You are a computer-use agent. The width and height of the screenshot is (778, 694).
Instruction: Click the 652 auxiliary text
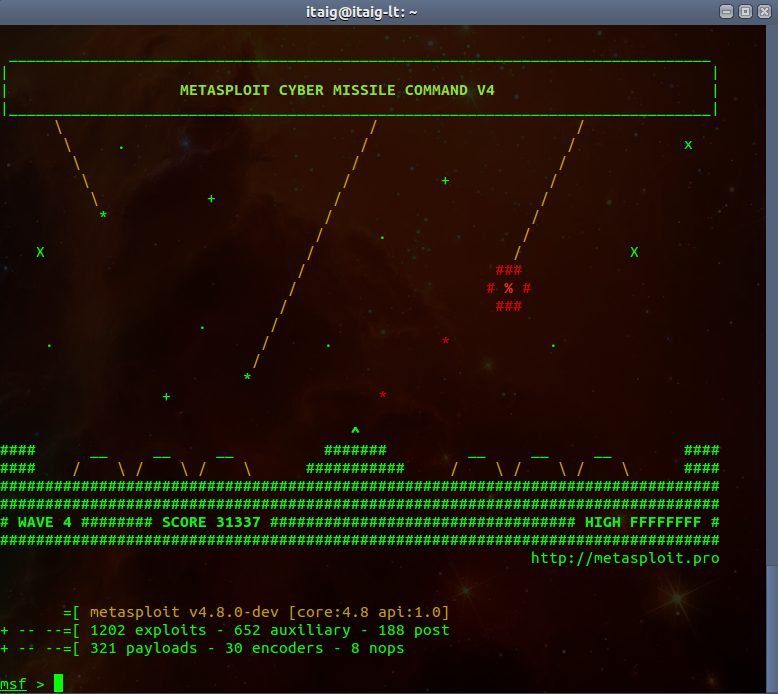[x=292, y=631]
